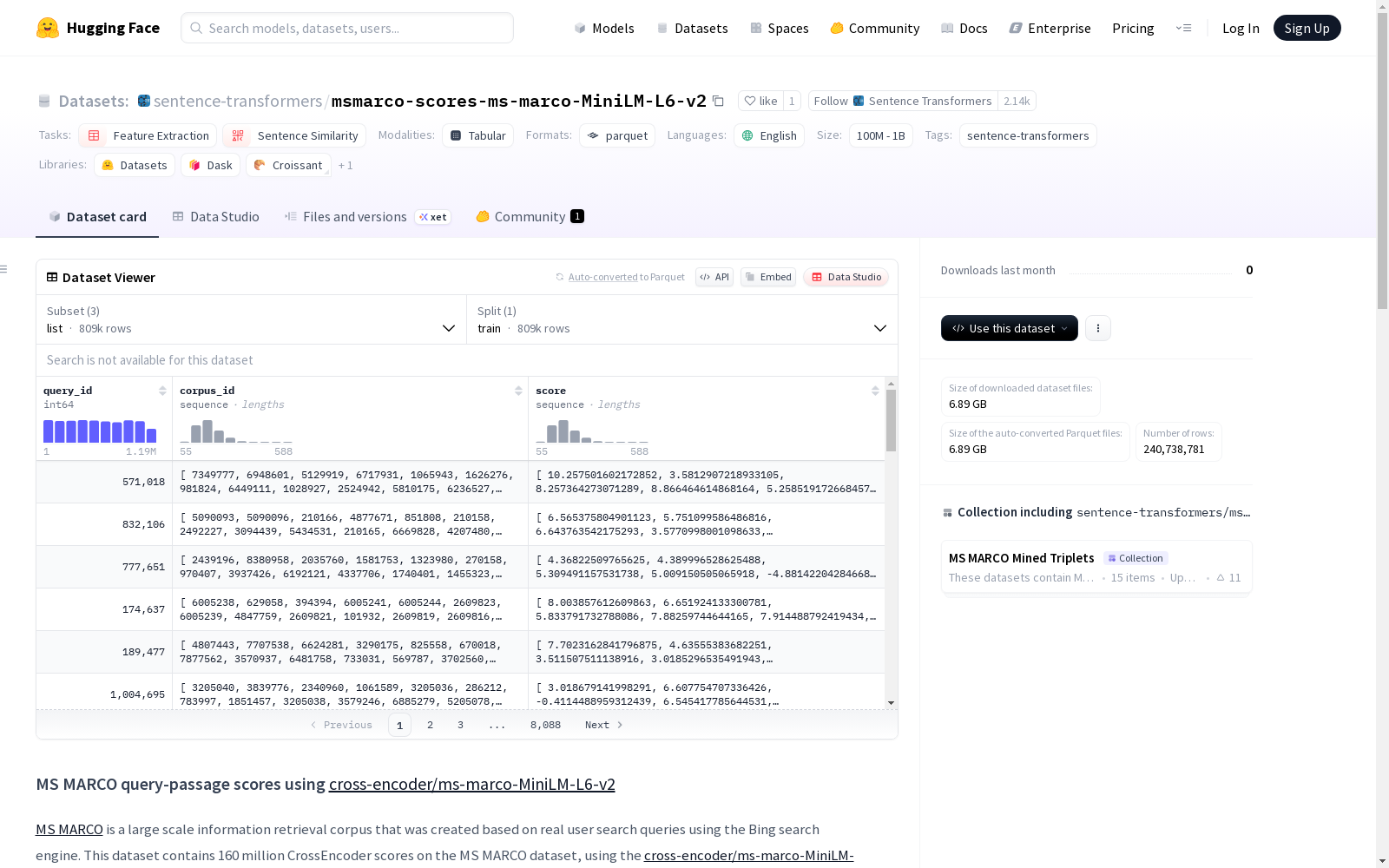This screenshot has height=868, width=1389.
Task: Filter by parquet format tag
Action: tap(617, 135)
